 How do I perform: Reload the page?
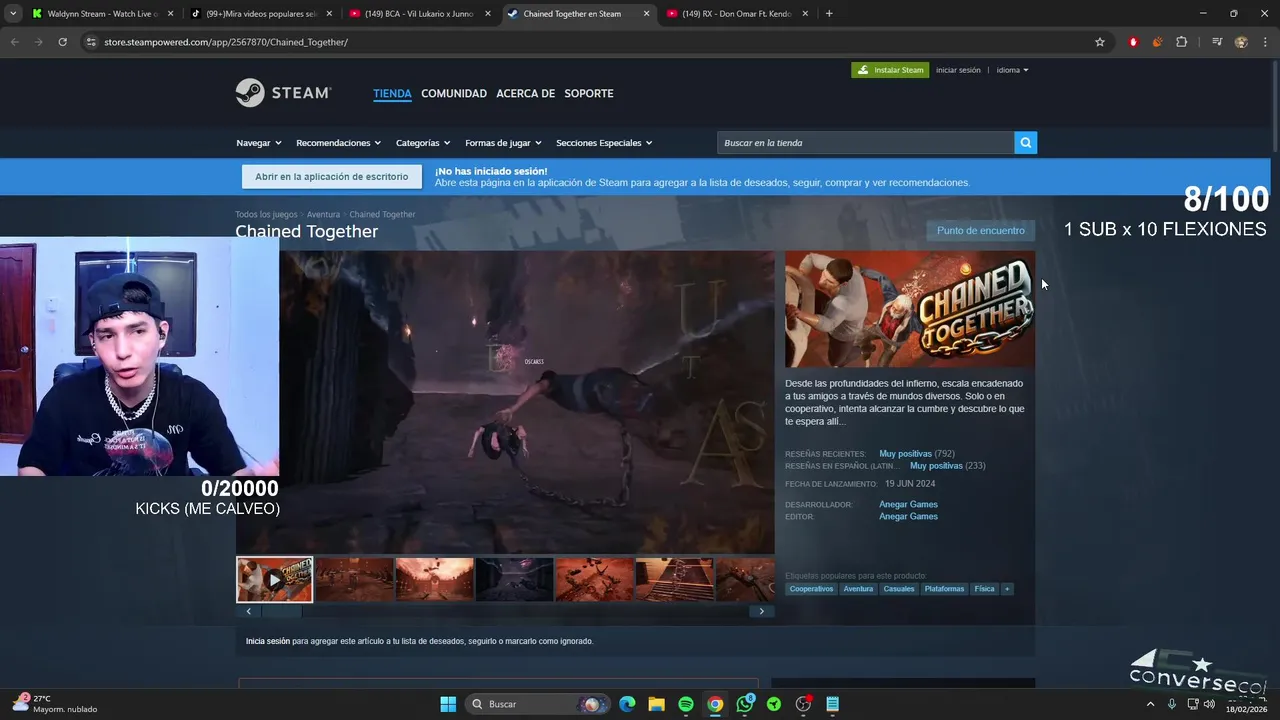pyautogui.click(x=62, y=42)
